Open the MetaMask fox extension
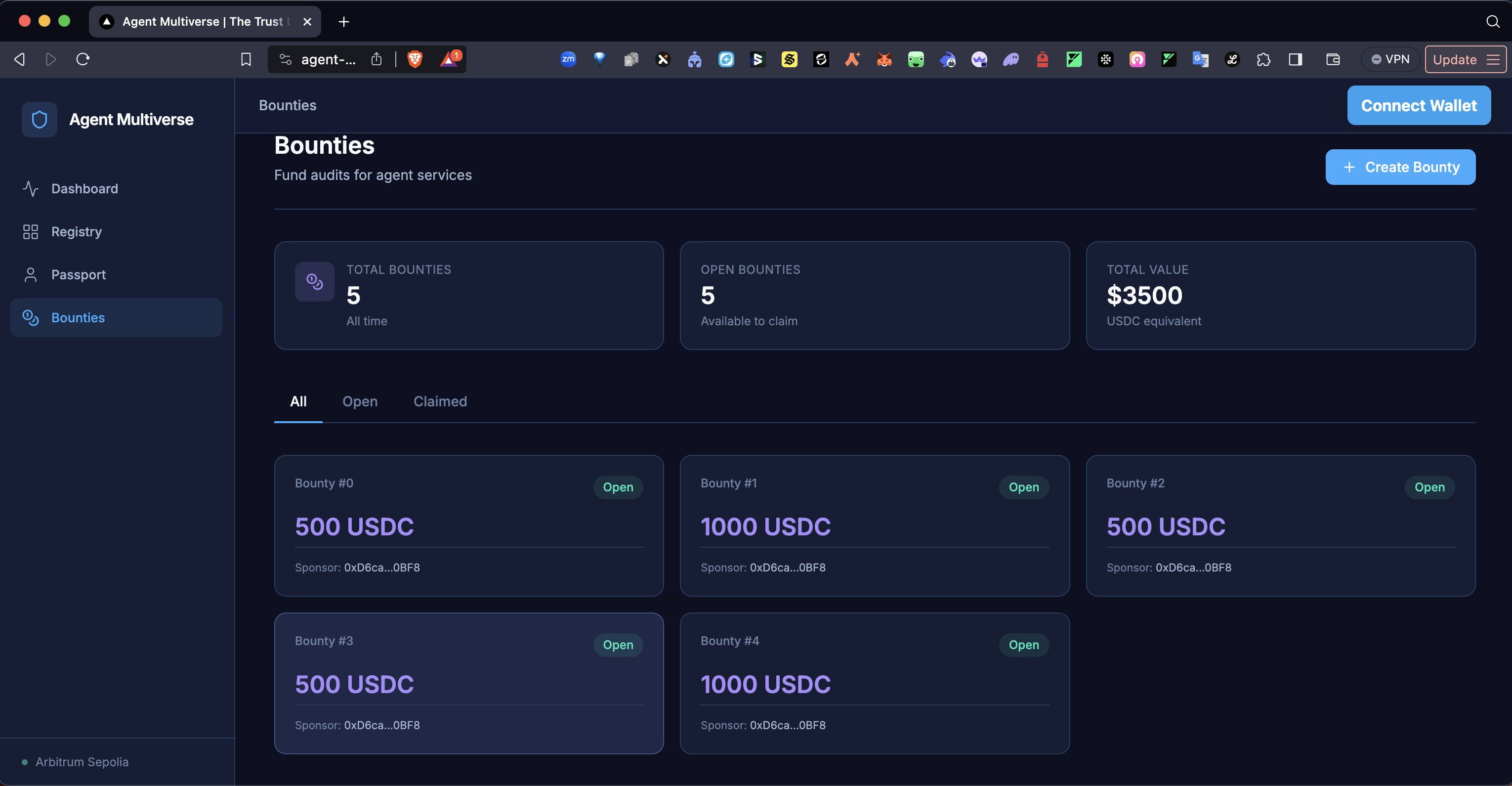 [884, 59]
